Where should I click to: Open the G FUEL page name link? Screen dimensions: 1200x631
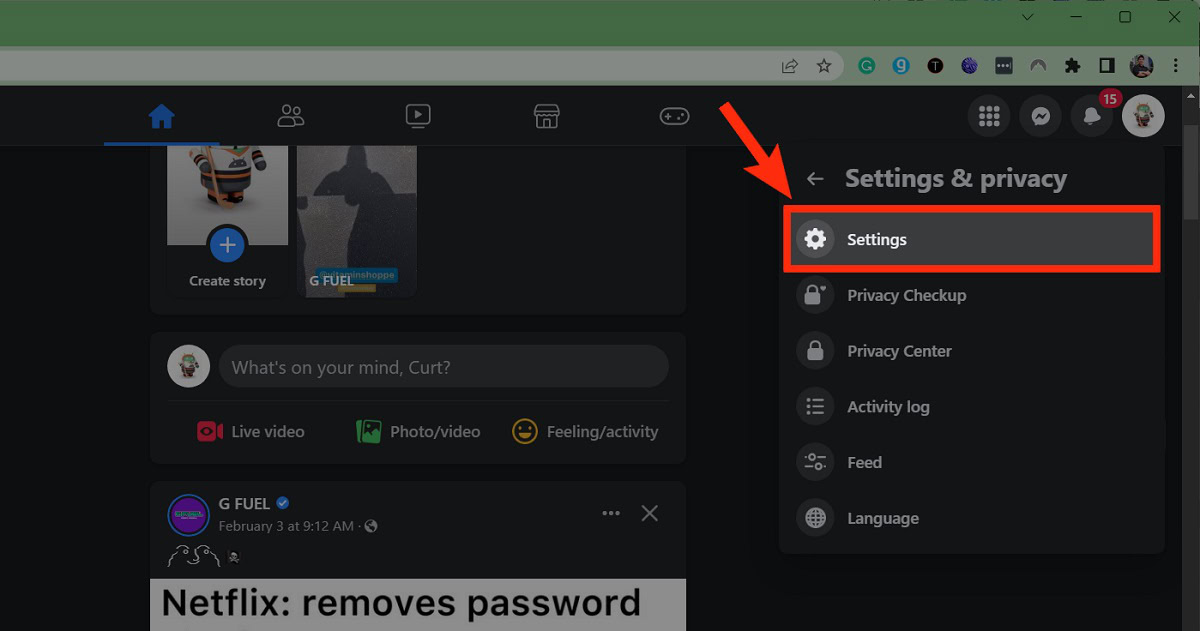coord(245,504)
